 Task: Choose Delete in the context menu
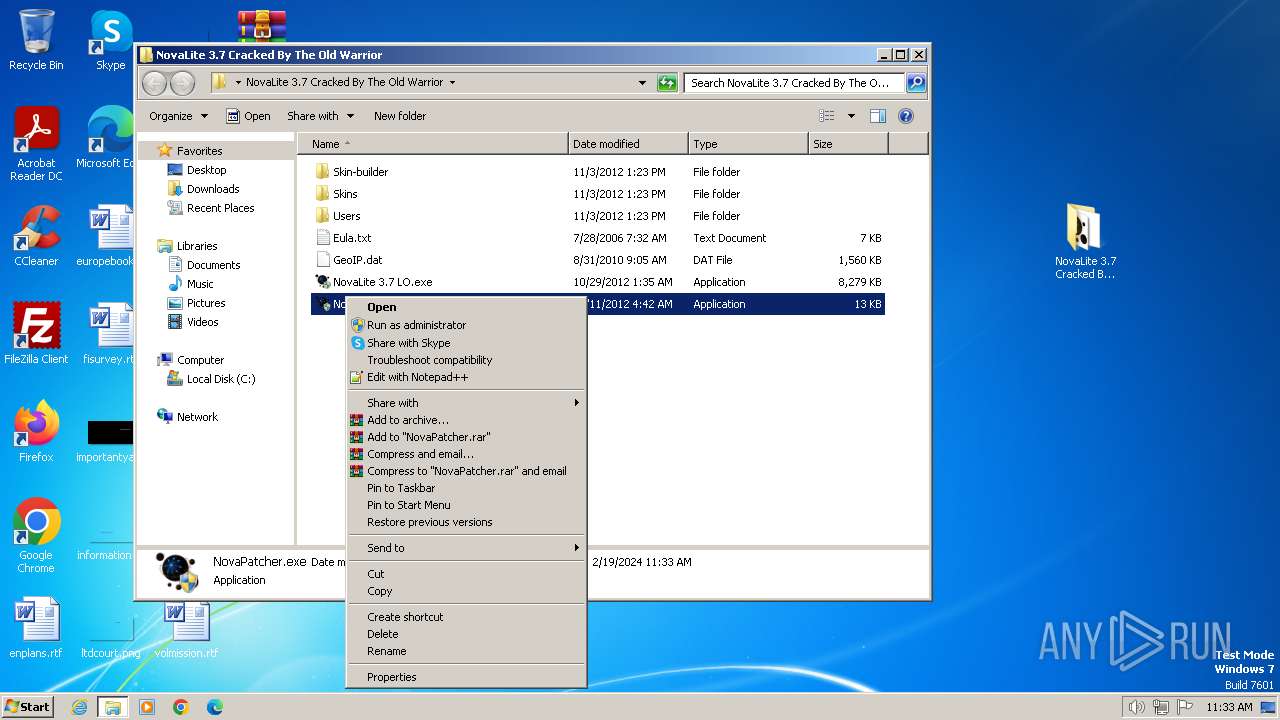click(x=465, y=634)
